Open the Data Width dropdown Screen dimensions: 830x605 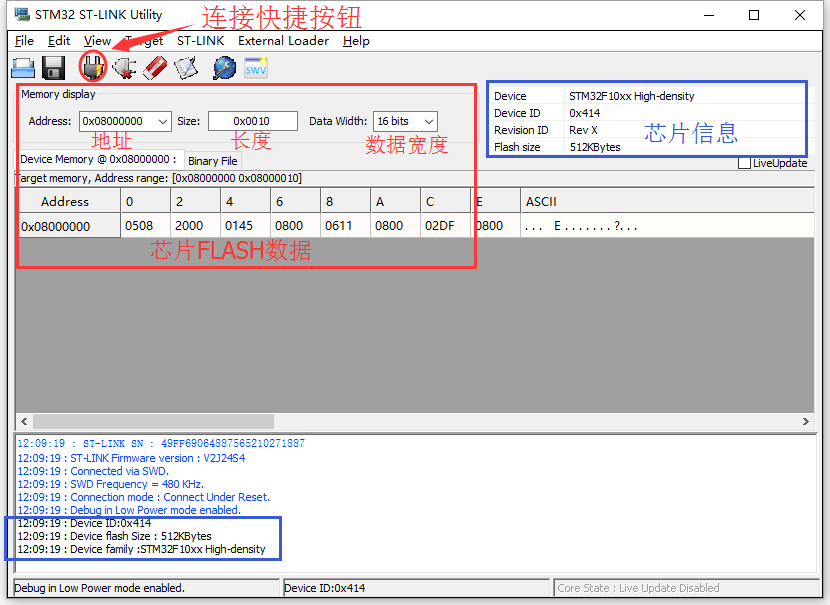point(405,121)
